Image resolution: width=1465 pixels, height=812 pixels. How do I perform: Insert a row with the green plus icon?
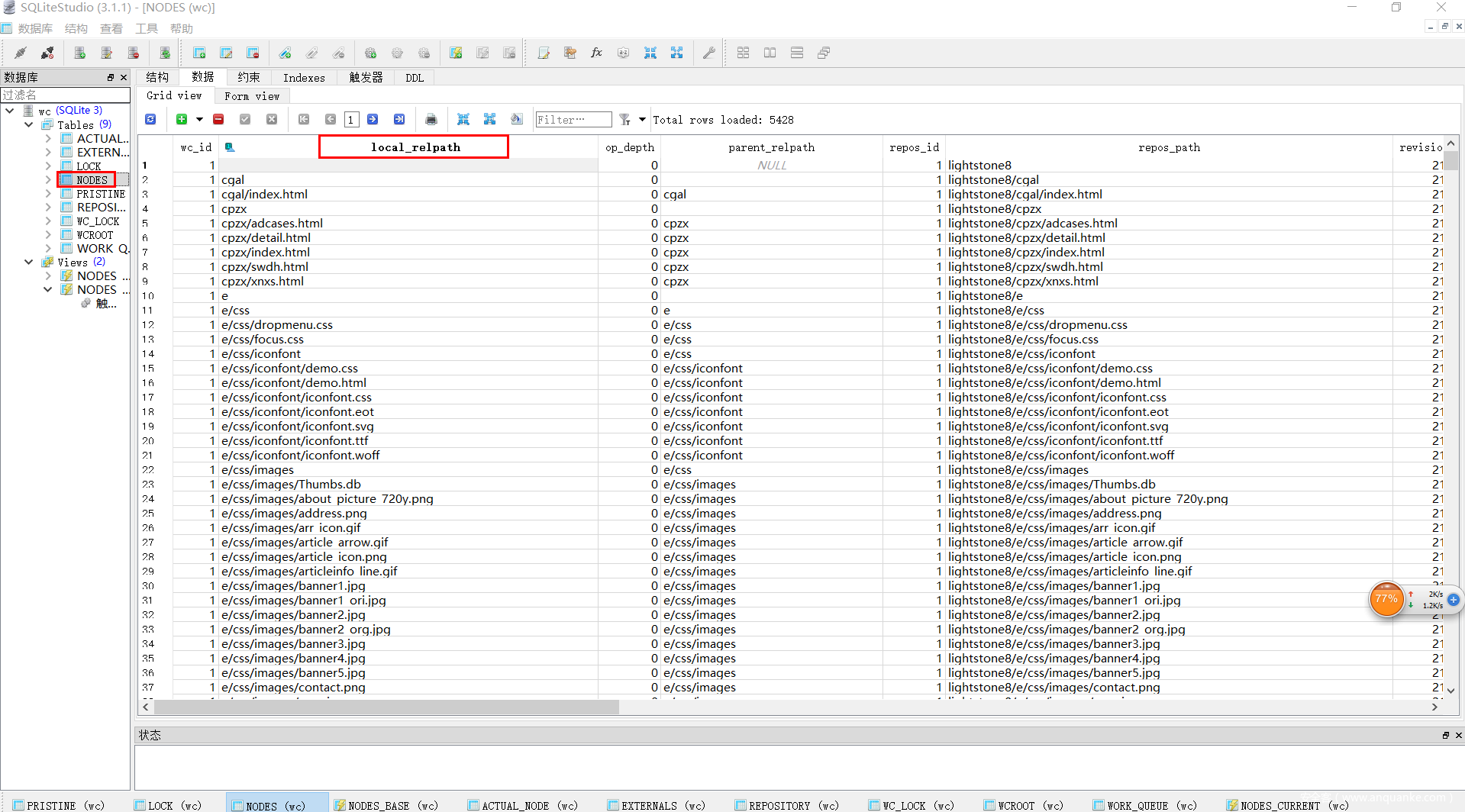tap(182, 119)
